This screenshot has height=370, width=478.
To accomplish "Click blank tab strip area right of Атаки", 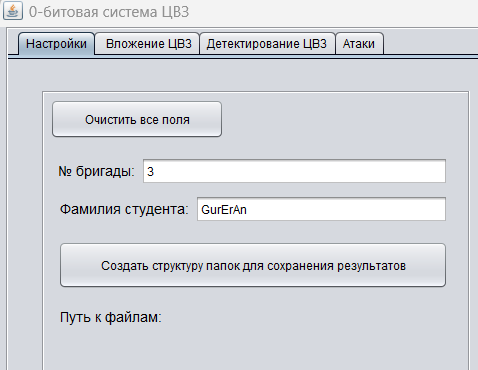I will [x=430, y=44].
